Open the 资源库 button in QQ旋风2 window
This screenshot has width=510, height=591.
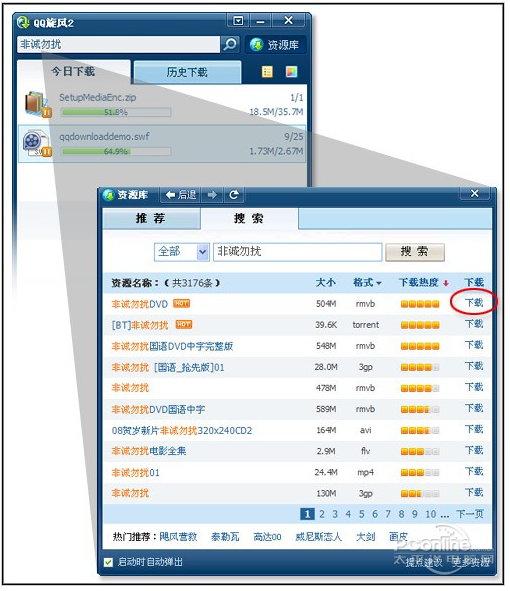pos(275,45)
